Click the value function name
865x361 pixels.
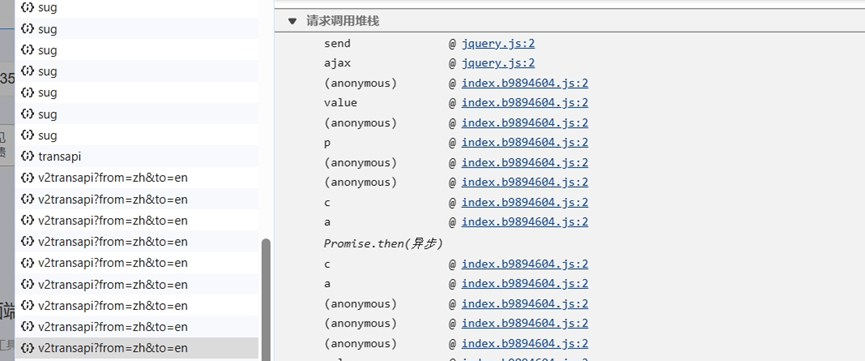tap(340, 103)
